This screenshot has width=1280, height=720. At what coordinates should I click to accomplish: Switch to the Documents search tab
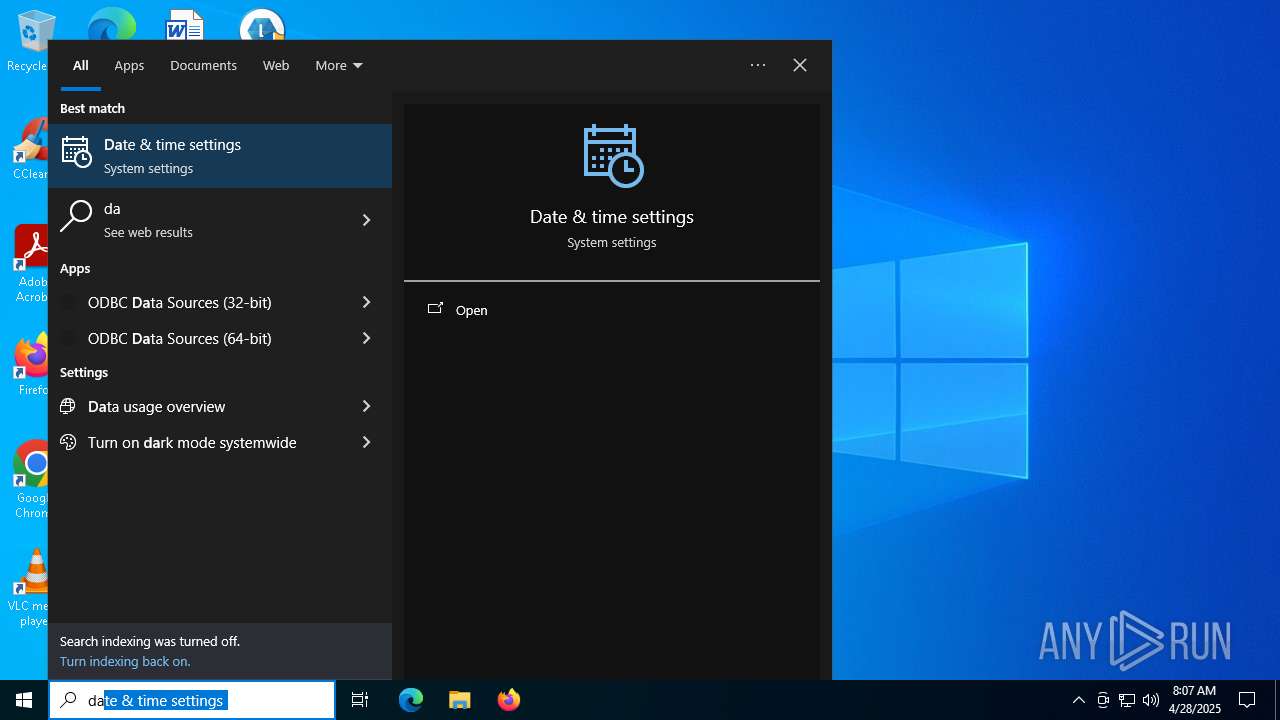[x=203, y=65]
